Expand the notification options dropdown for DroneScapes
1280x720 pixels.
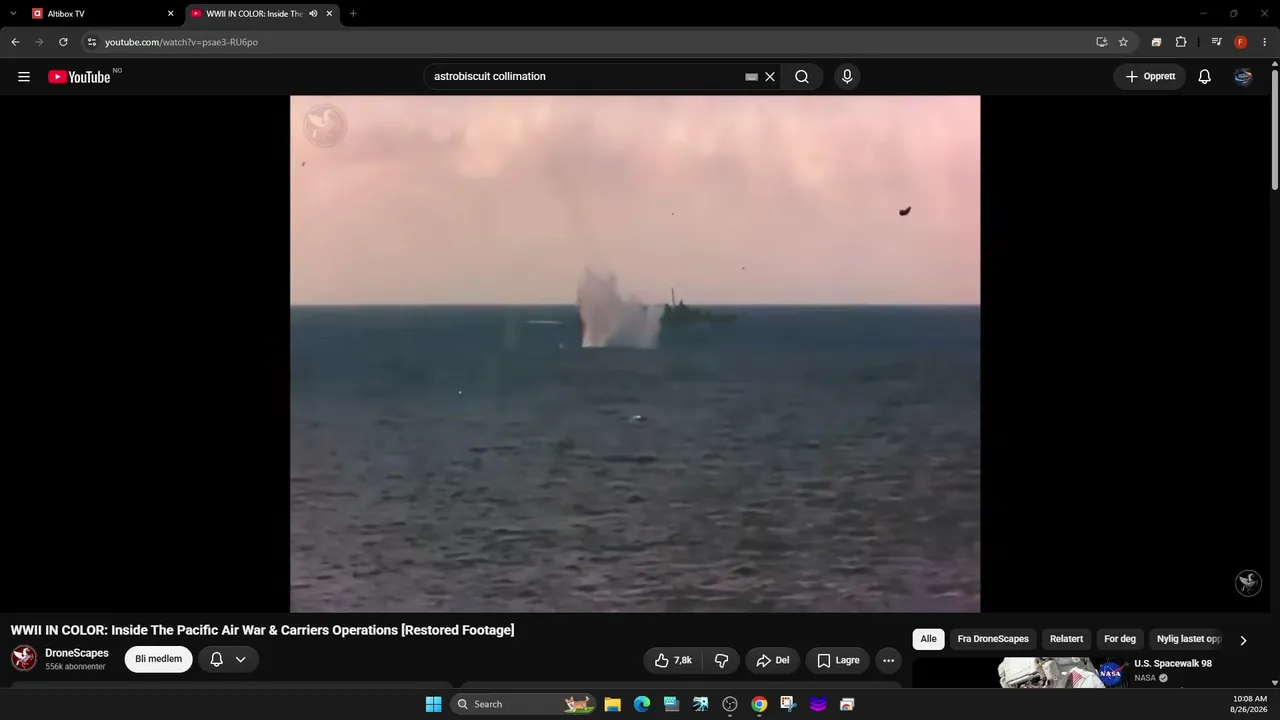[240, 660]
